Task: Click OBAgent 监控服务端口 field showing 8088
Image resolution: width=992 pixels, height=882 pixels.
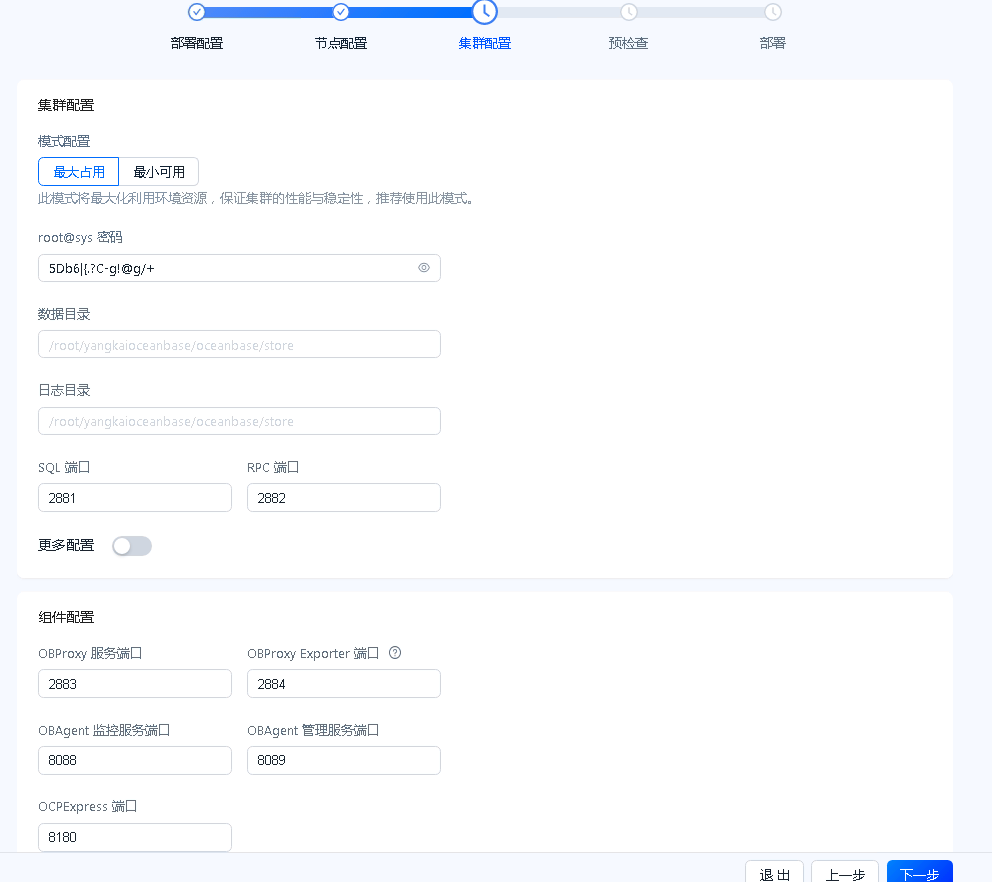Action: [x=135, y=760]
